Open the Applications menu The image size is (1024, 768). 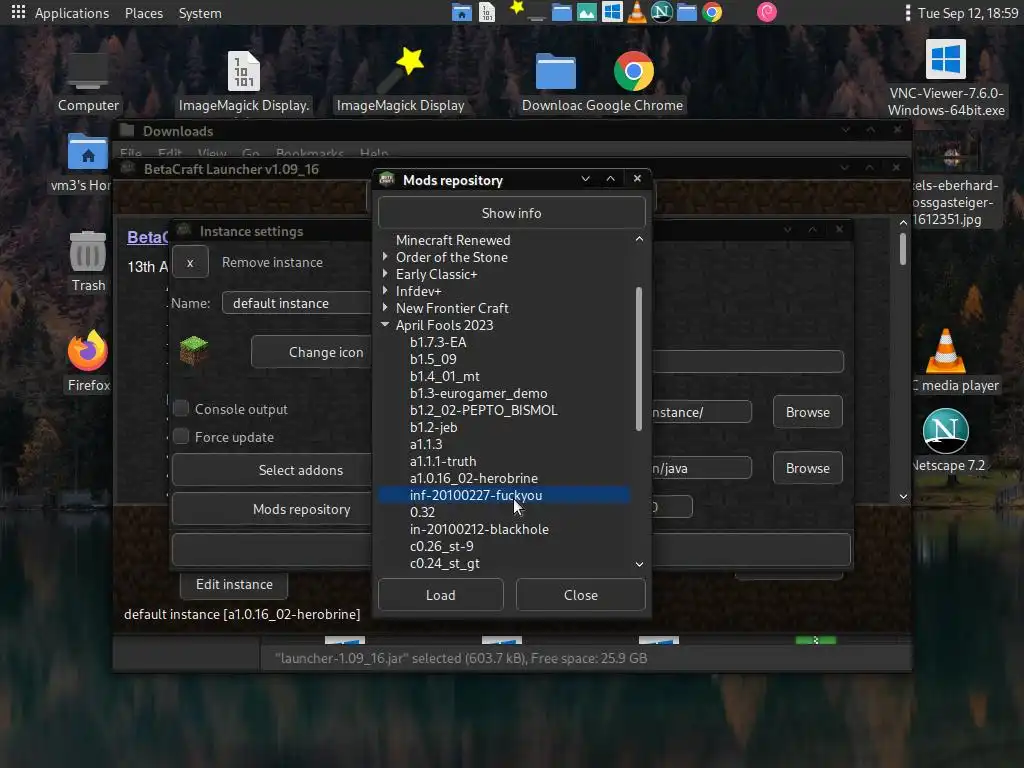72,13
